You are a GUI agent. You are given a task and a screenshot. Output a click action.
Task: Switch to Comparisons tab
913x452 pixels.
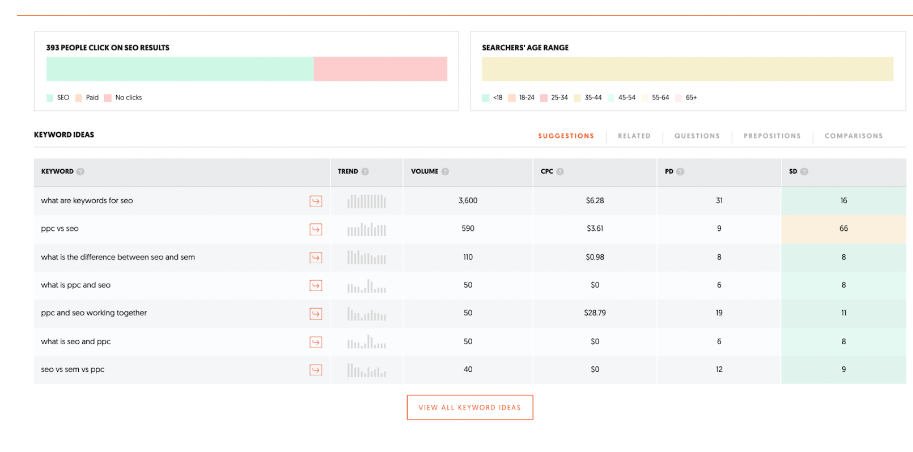pos(854,136)
